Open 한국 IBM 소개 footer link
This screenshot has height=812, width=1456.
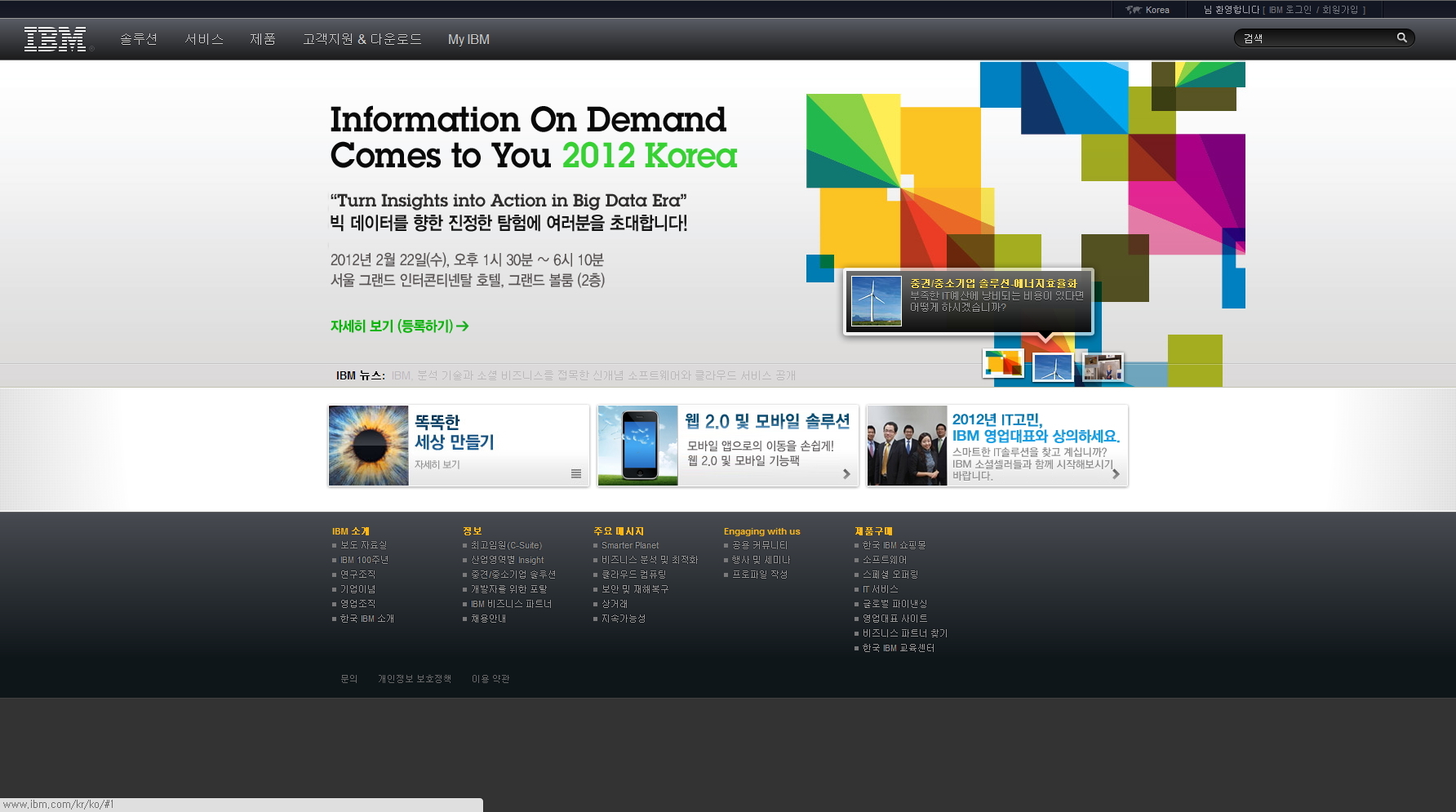[x=367, y=619]
